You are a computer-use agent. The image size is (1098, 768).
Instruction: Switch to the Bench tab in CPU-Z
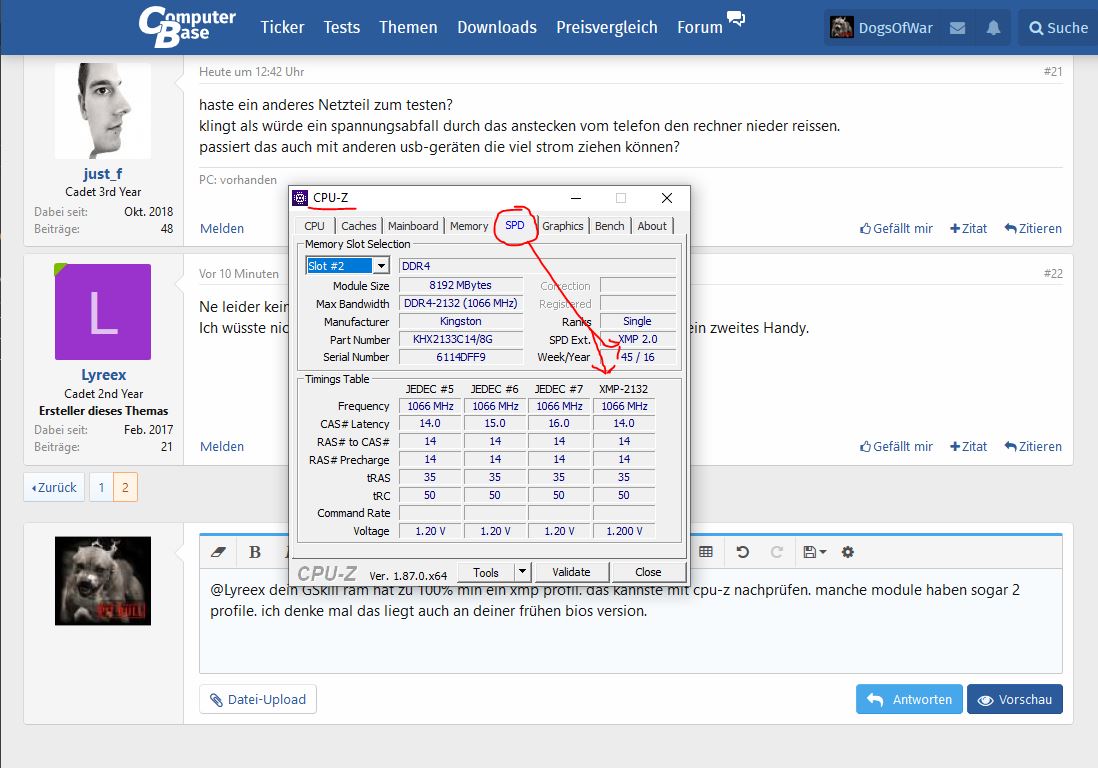[x=609, y=226]
